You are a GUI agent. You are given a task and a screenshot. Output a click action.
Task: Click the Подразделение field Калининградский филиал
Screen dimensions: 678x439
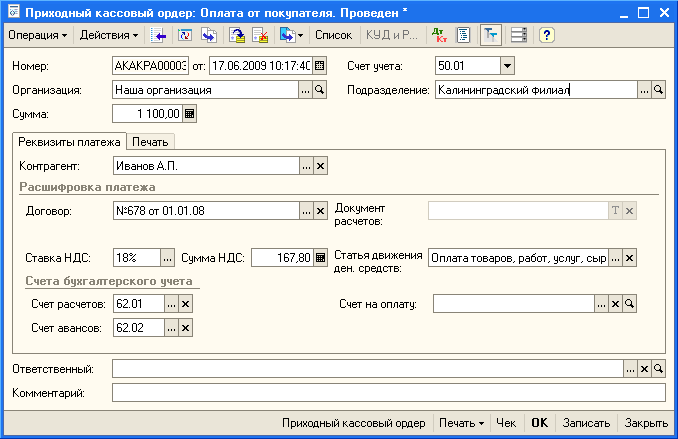(x=536, y=90)
